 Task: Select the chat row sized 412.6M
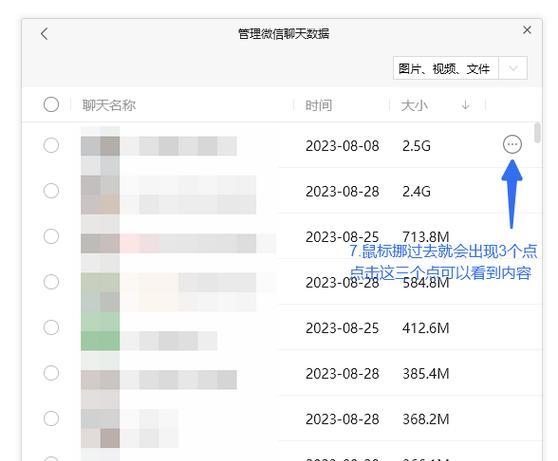coord(51,328)
